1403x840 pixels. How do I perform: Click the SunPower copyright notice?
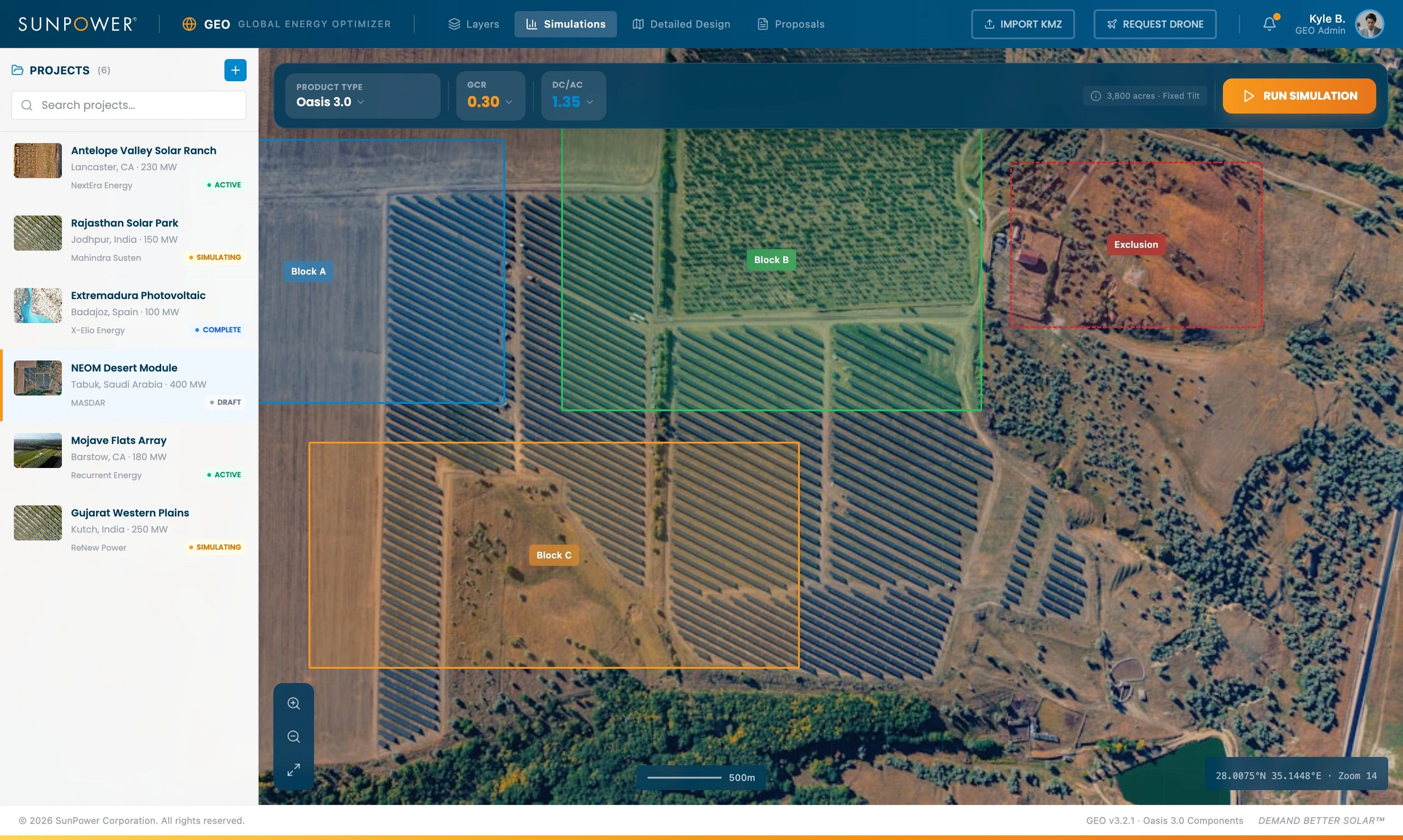point(132,821)
